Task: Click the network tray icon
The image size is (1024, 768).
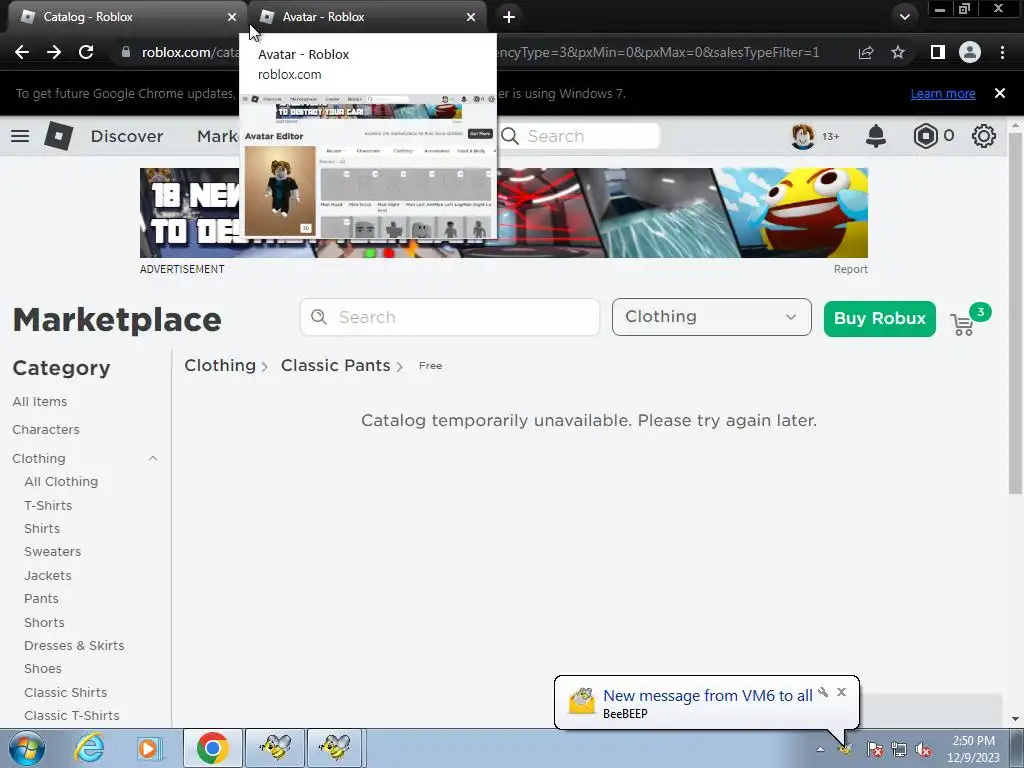Action: point(899,750)
